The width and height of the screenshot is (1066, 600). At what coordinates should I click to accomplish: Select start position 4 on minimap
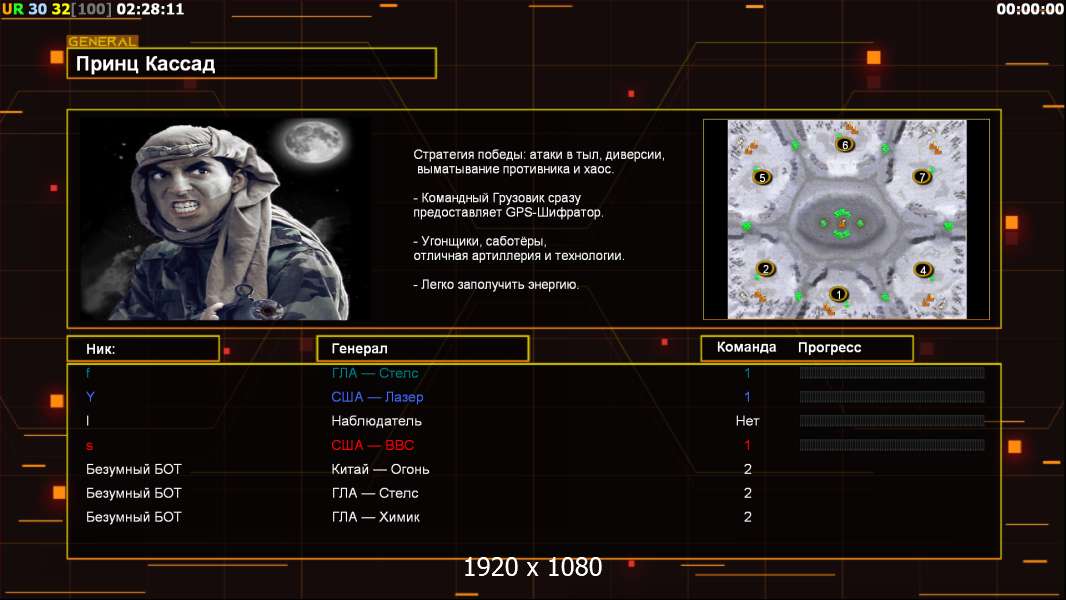click(x=923, y=270)
